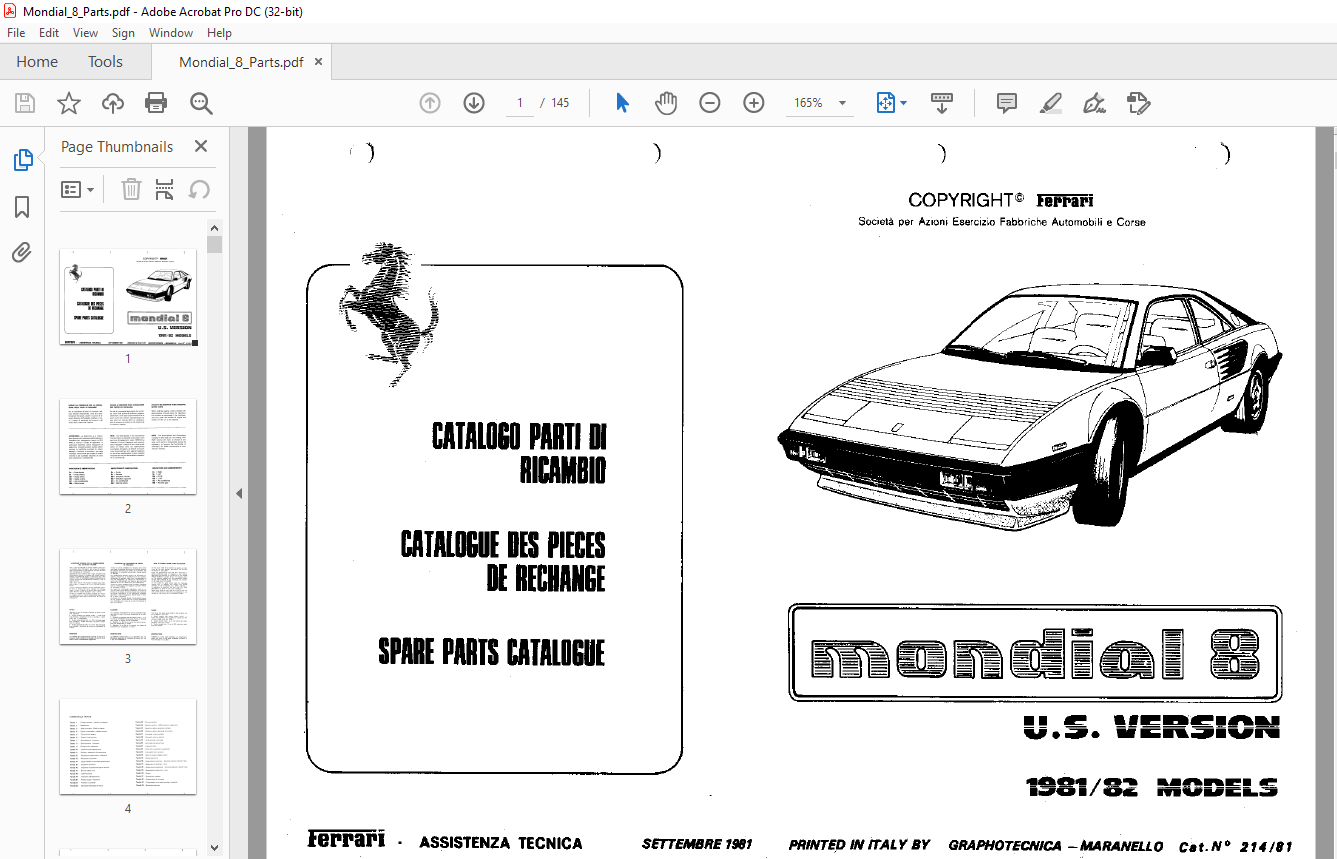Select page 4 thumbnail
The height and width of the screenshot is (859, 1337).
[x=128, y=747]
